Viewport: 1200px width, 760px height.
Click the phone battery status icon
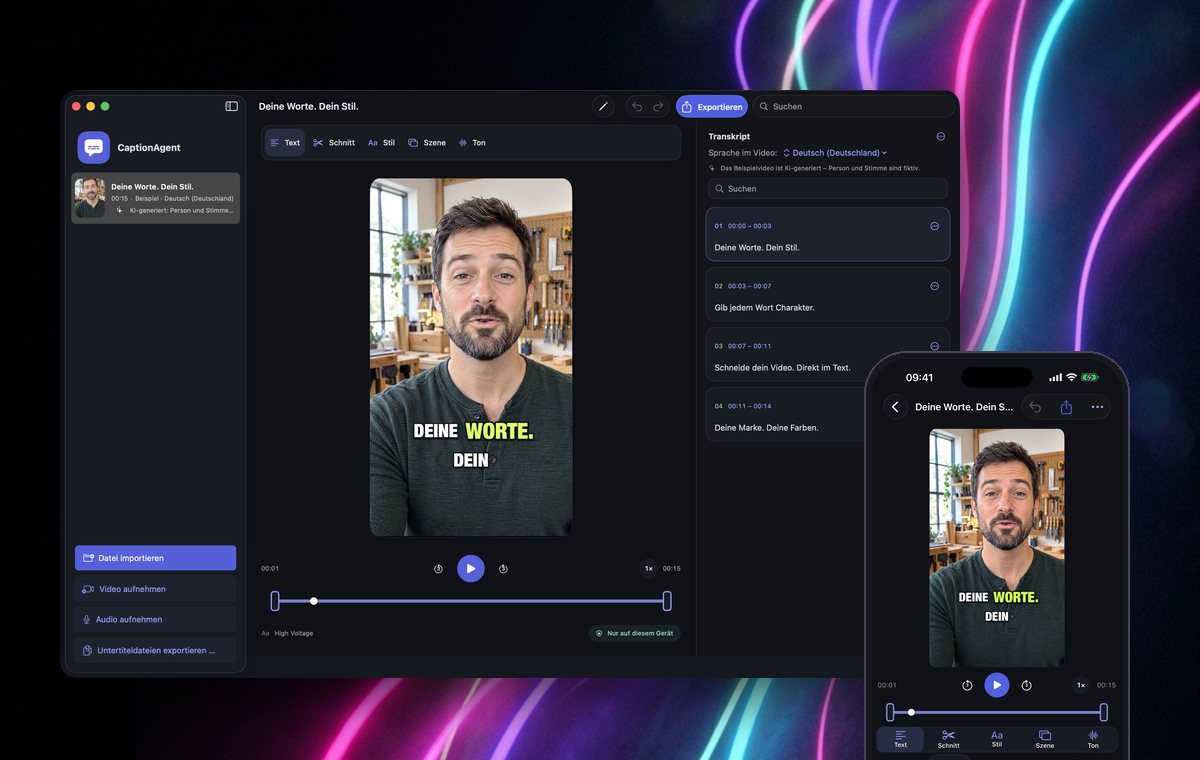pos(1089,377)
